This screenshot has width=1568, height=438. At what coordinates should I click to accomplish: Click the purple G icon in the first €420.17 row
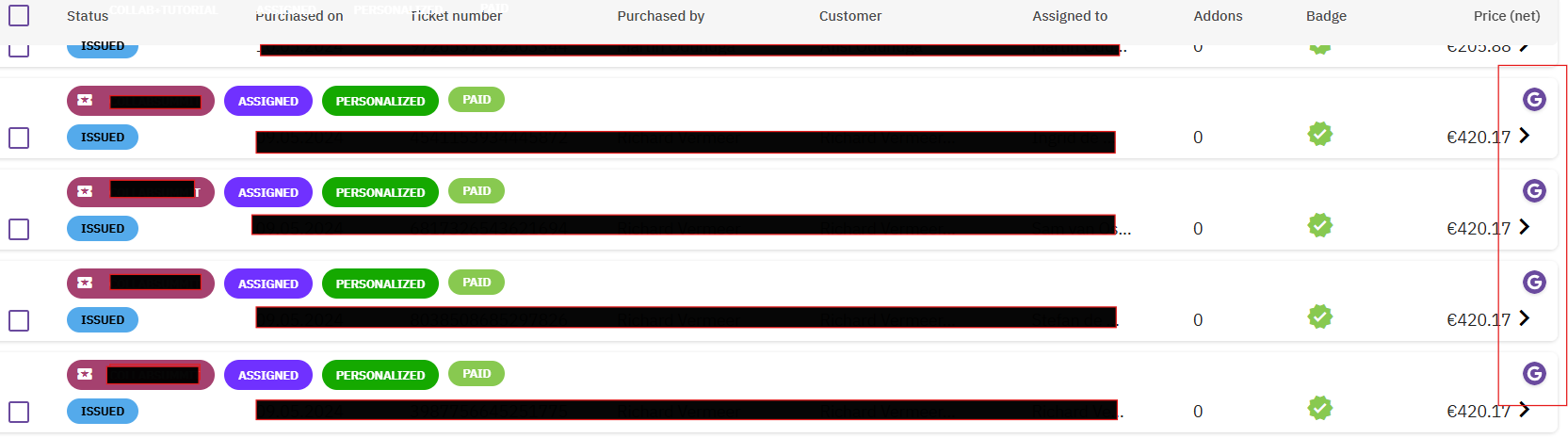(x=1534, y=99)
